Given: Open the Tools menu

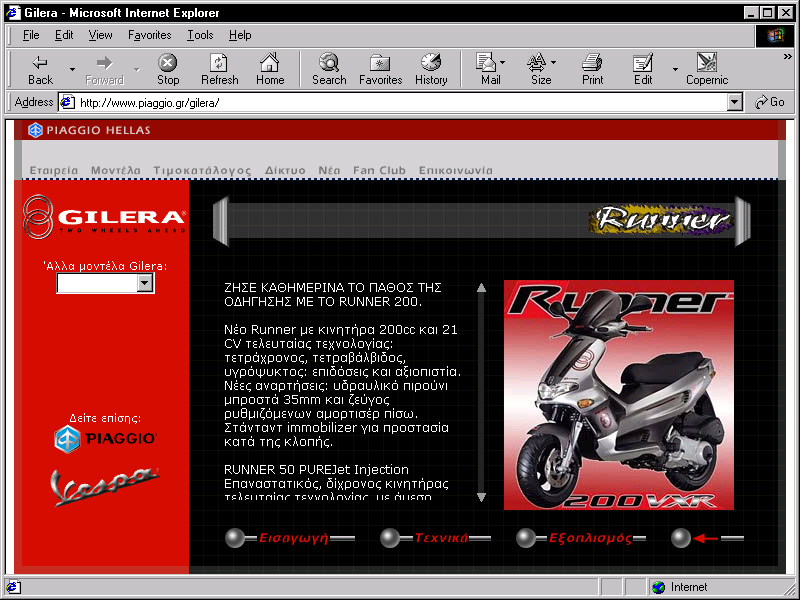Looking at the screenshot, I should tap(200, 35).
